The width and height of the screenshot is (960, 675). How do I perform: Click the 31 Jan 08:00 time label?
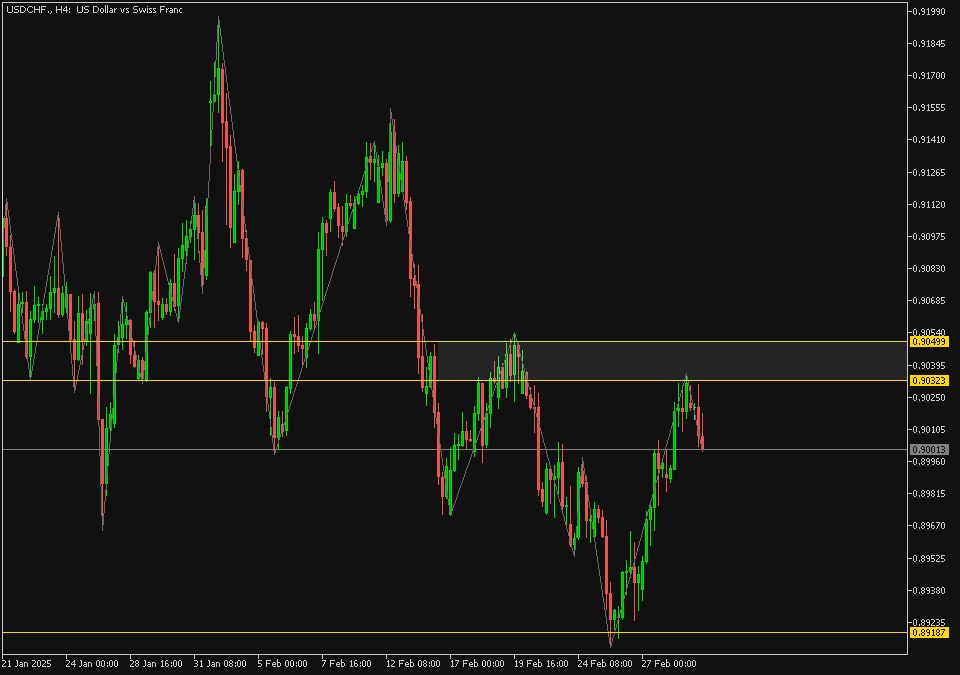coord(220,663)
